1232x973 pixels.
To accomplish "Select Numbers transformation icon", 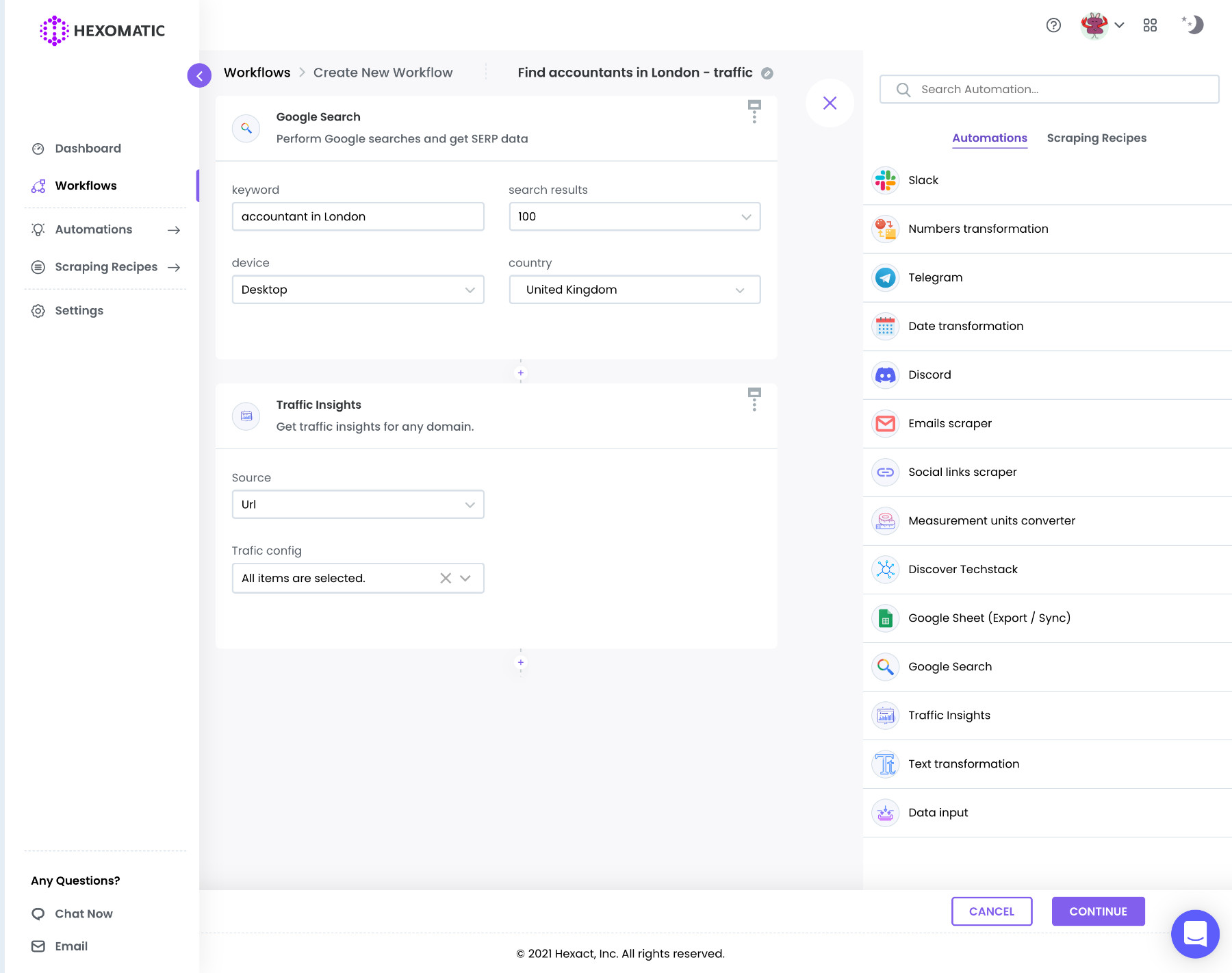I will click(x=886, y=229).
